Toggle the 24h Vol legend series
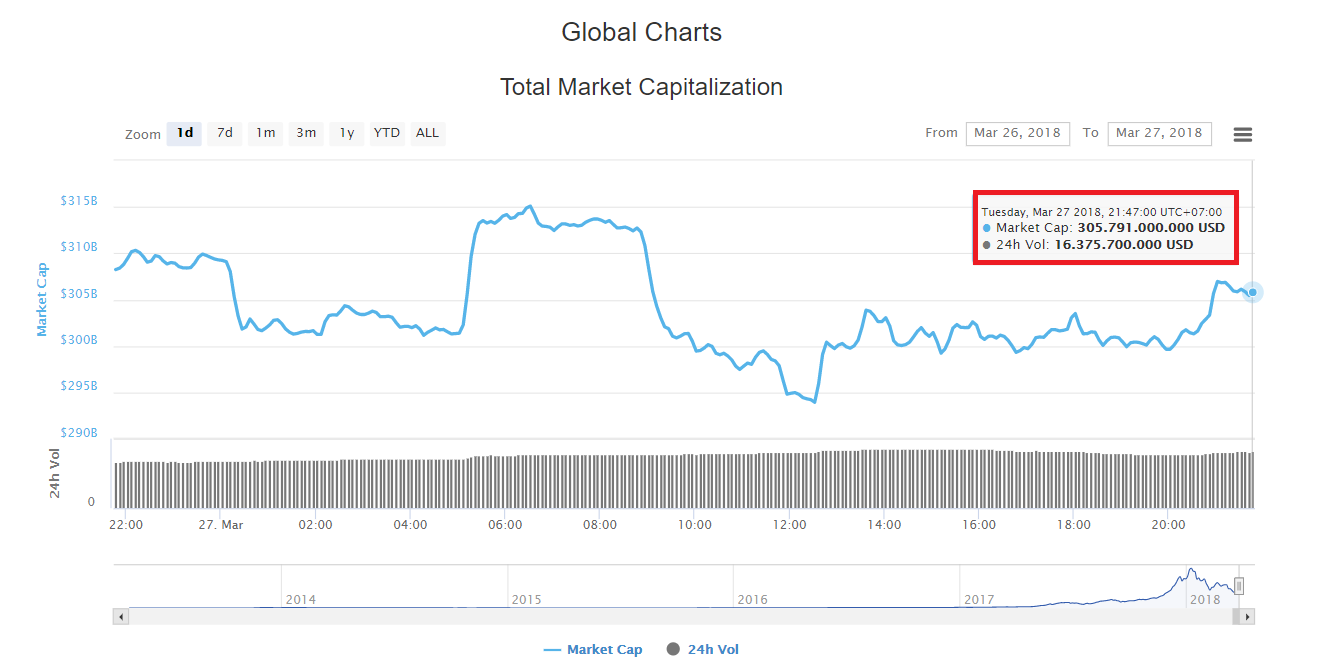Image resolution: width=1318 pixels, height=665 pixels. (x=702, y=650)
